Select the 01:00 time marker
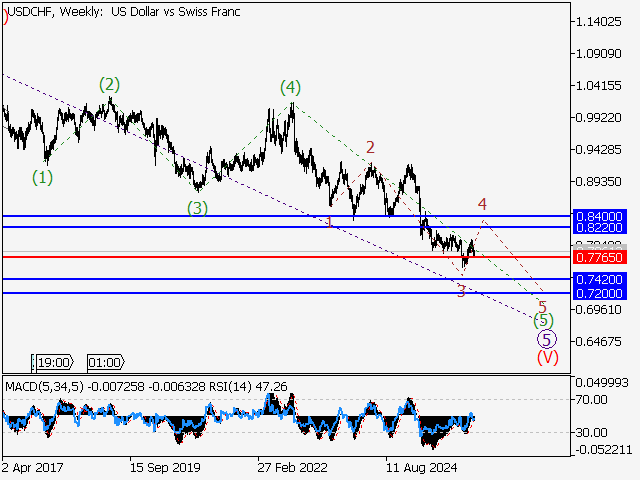 pyautogui.click(x=105, y=363)
